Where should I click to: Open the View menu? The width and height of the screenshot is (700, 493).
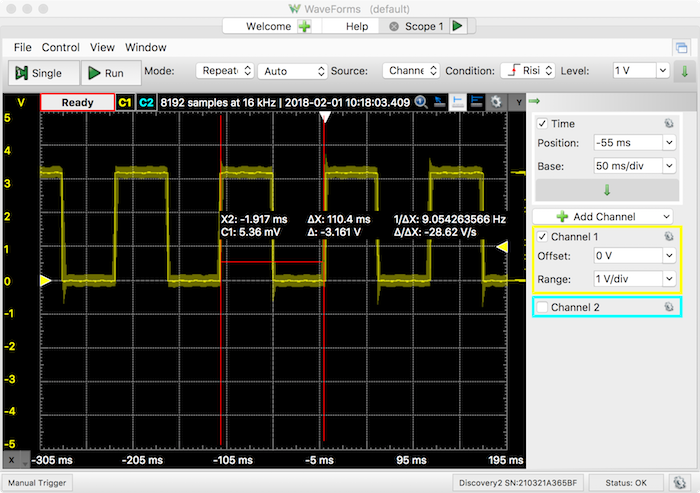coord(102,47)
